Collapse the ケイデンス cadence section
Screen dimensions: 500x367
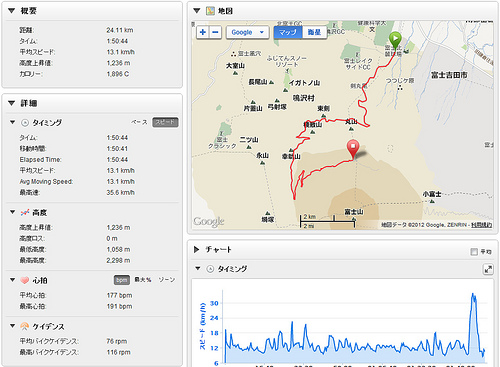coord(13,326)
